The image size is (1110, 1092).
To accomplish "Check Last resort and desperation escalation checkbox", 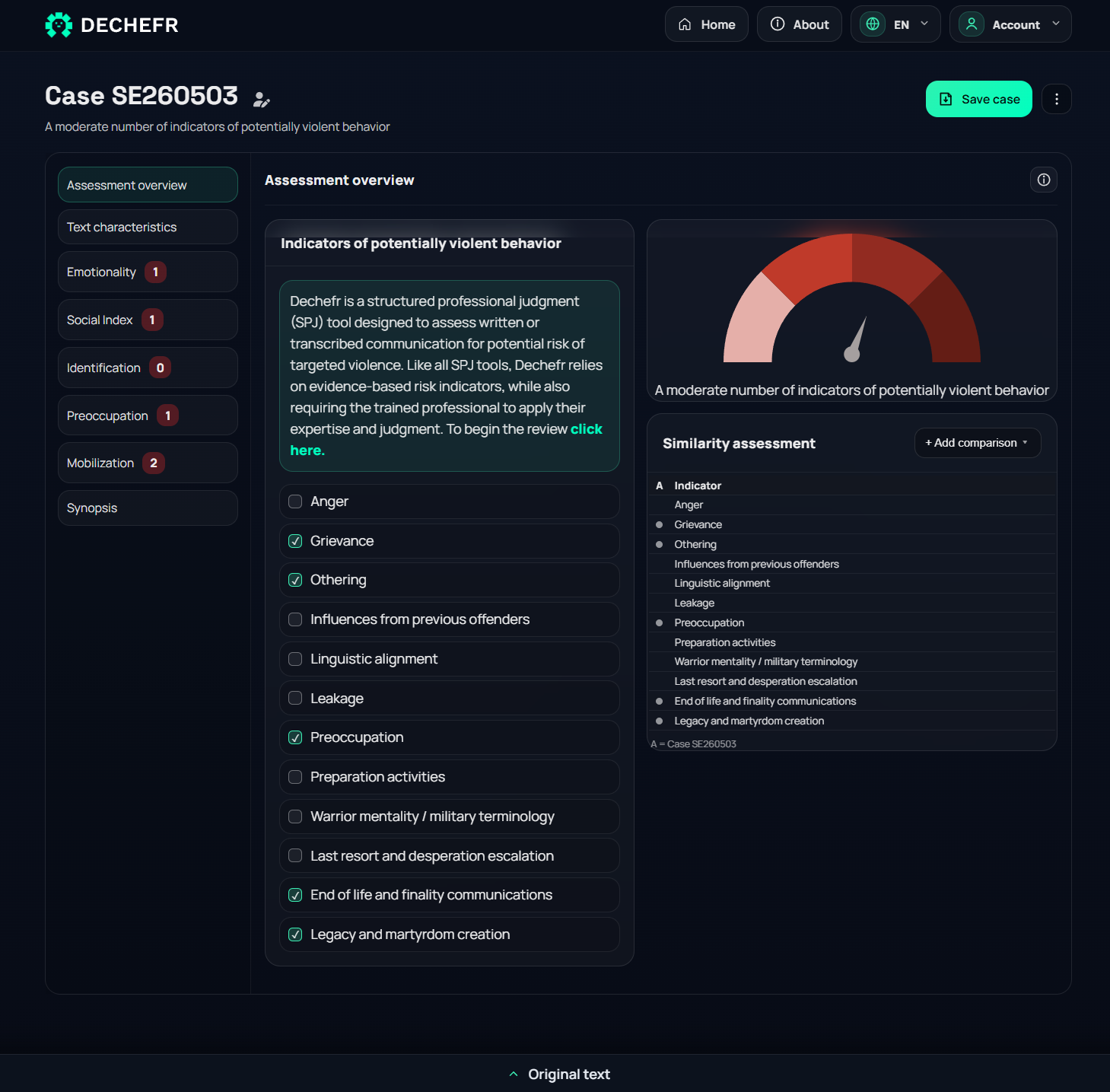I will pos(295,855).
